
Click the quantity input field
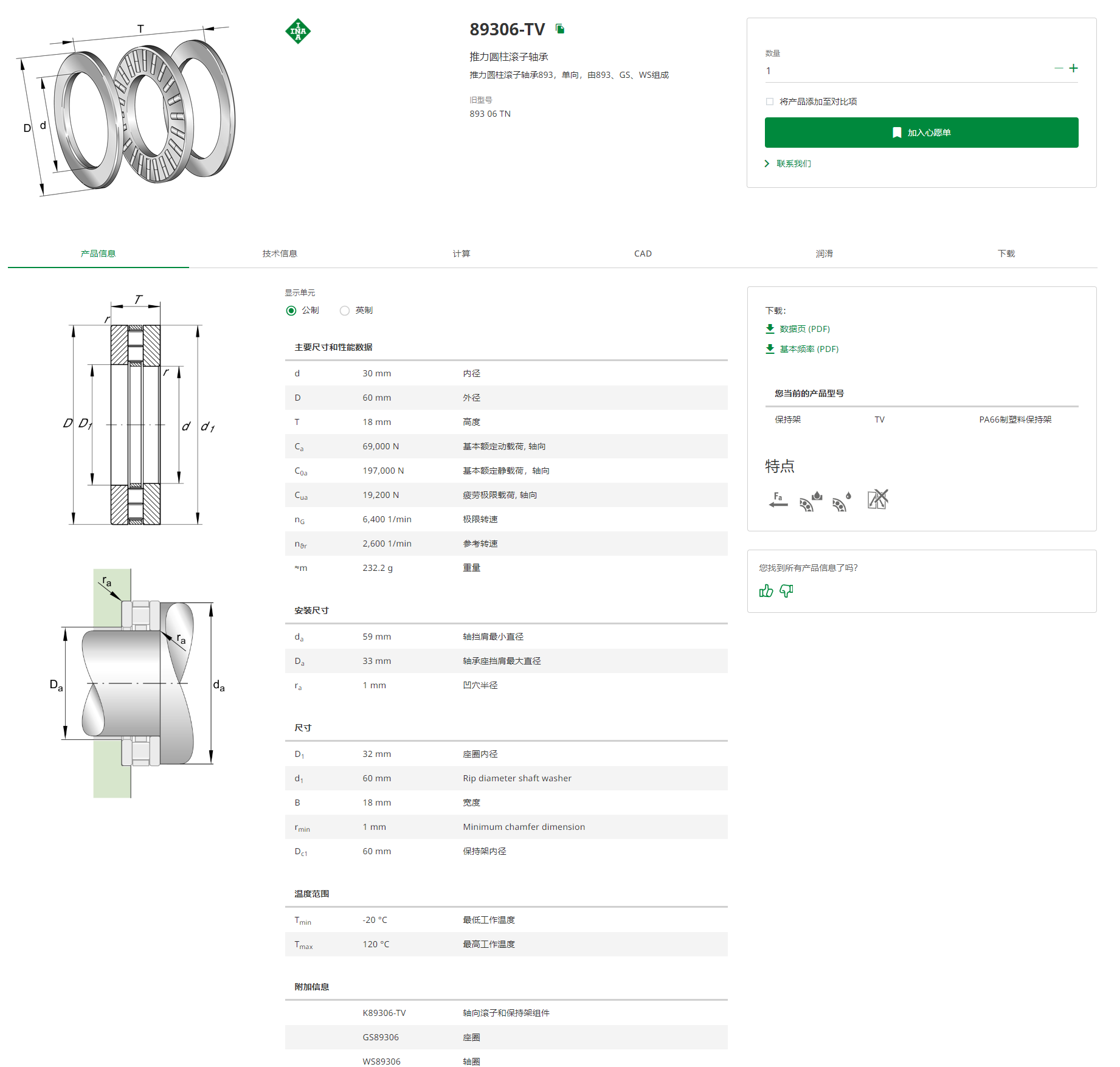[x=906, y=71]
